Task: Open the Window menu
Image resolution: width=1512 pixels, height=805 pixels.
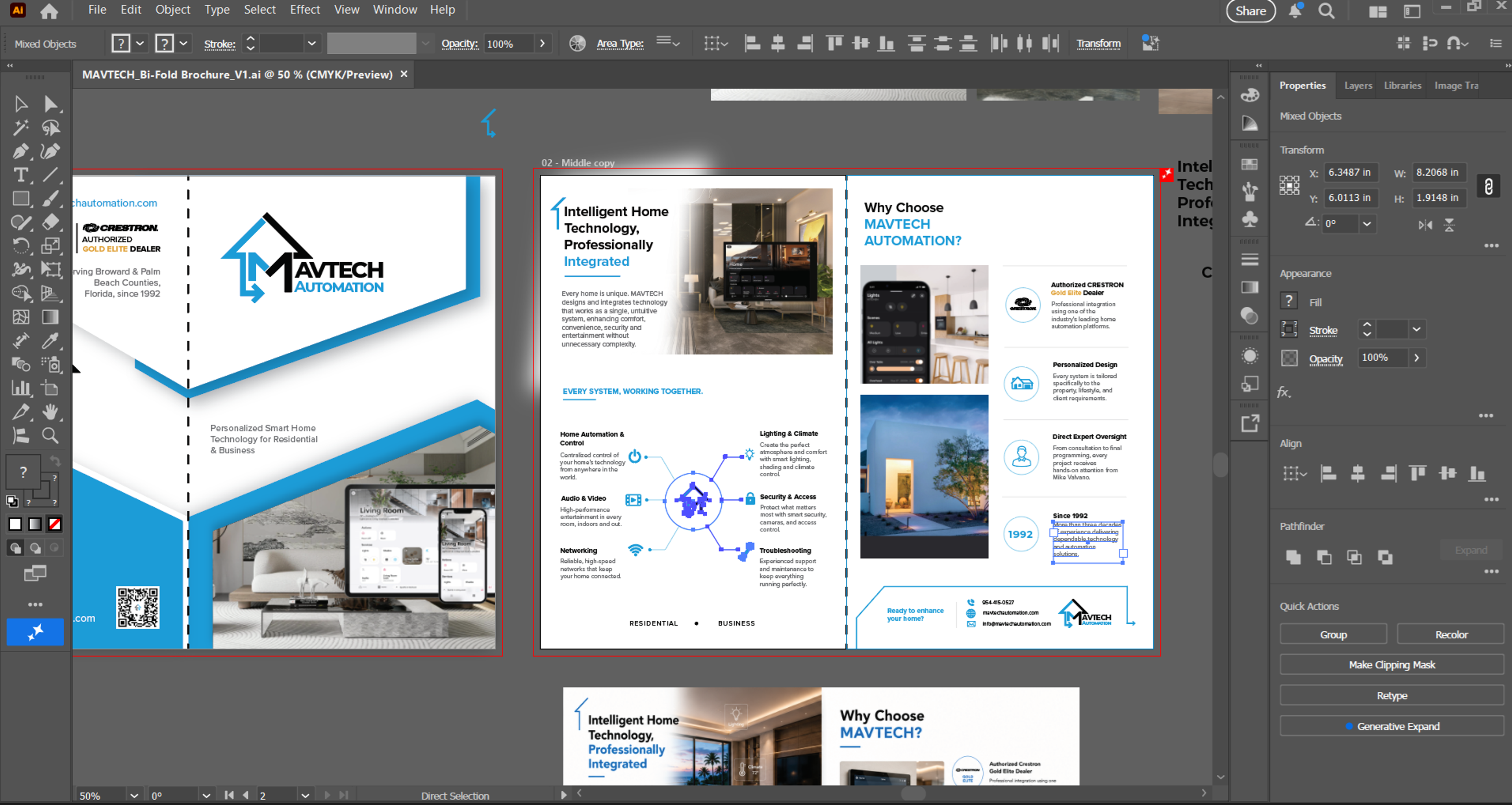Action: 395,9
